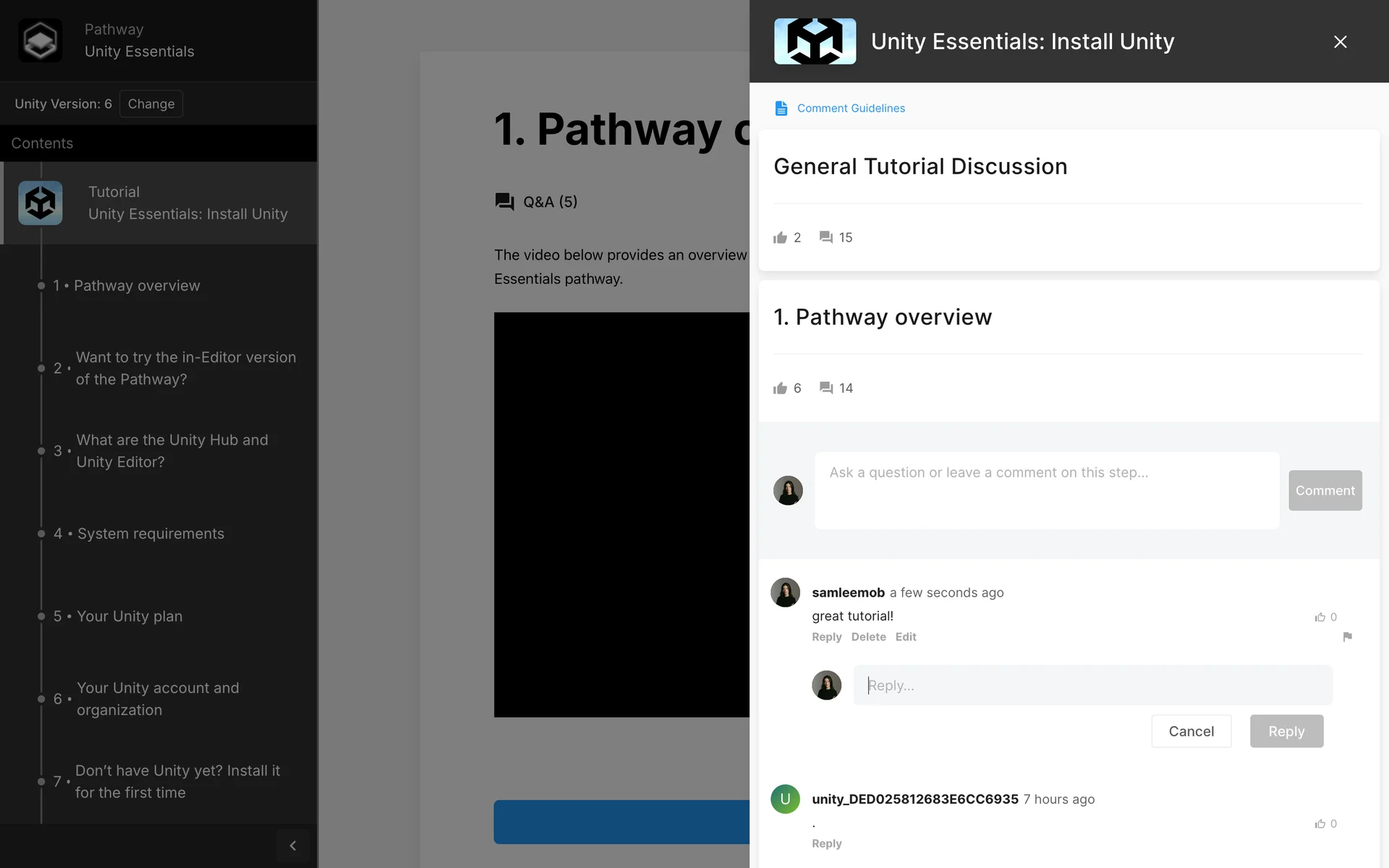Thumbs up samleemob's great tutorial comment
The width and height of the screenshot is (1389, 868).
1320,617
